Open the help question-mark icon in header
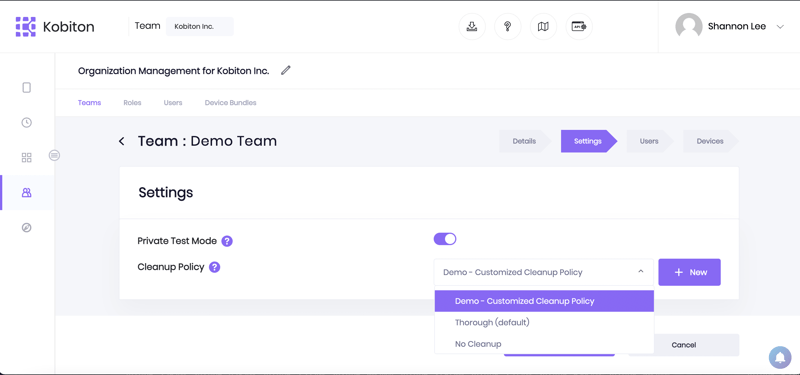The image size is (800, 375). tap(508, 27)
